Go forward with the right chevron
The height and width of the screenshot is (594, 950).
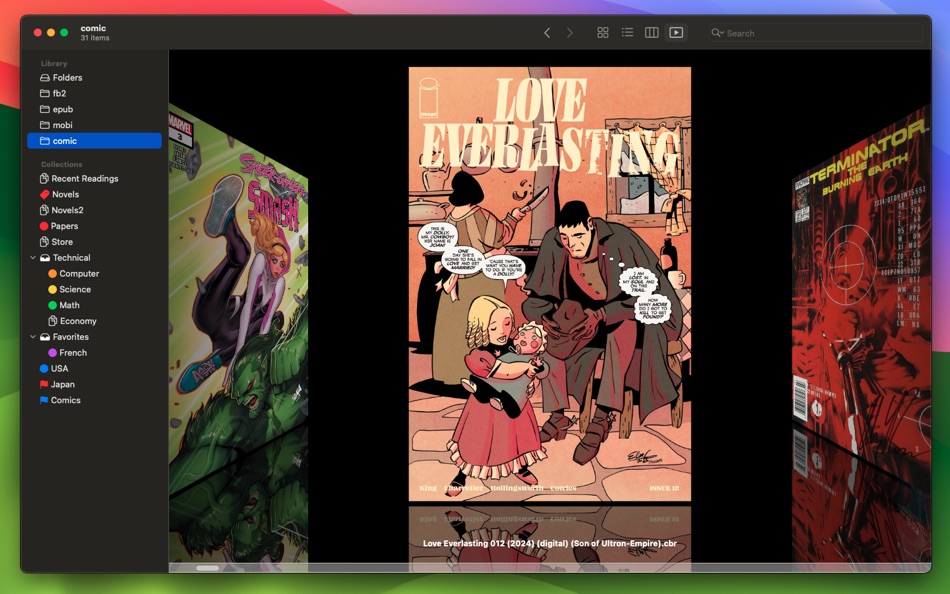tap(570, 33)
